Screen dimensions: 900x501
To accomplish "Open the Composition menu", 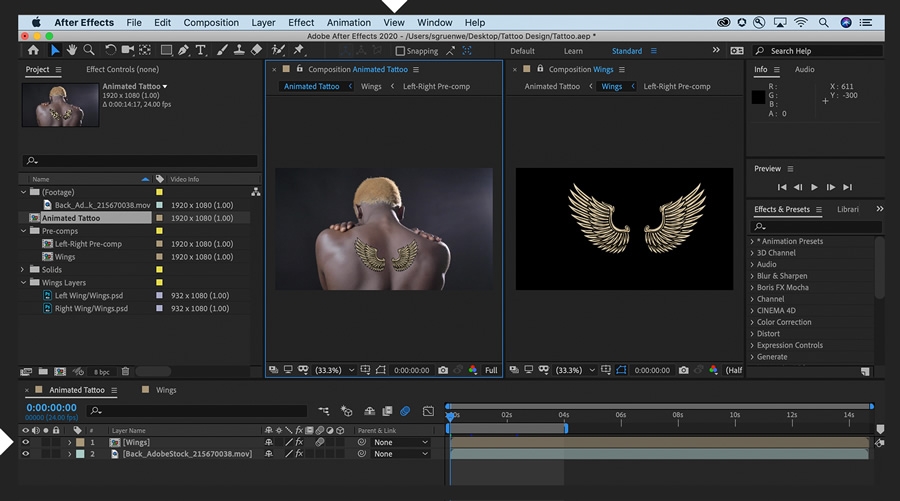I will pos(210,22).
